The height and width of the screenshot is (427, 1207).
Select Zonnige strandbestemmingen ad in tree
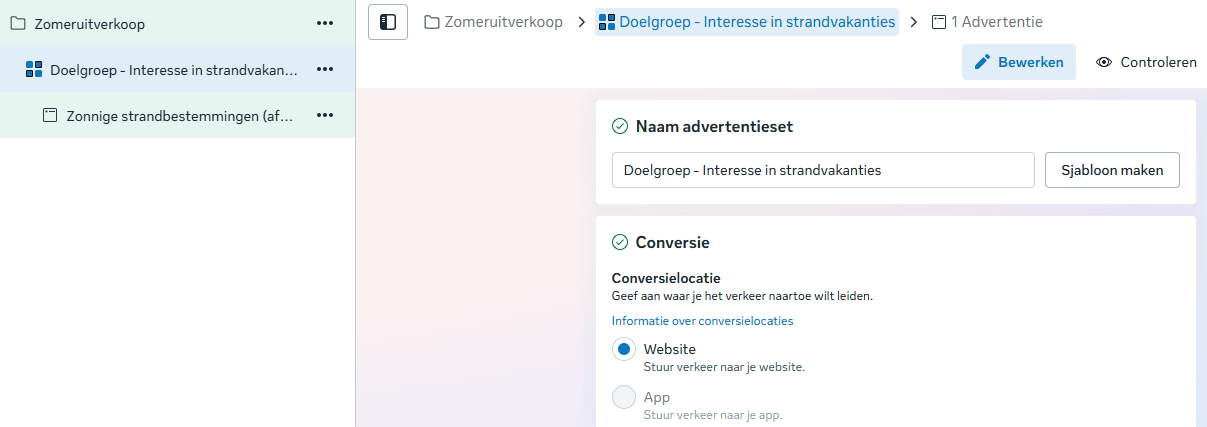tap(180, 115)
